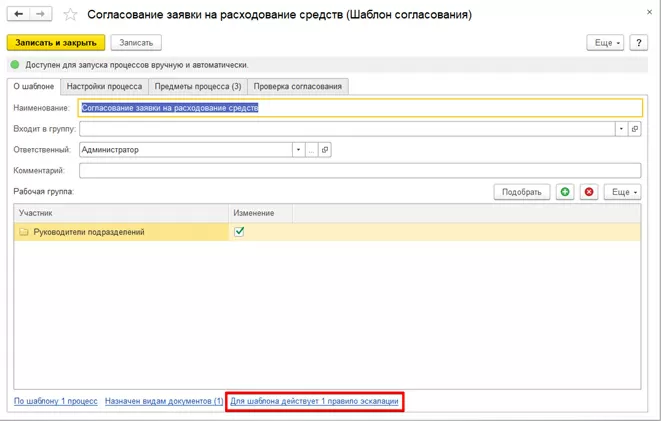Uncheck the Изменение checkbox for Руководители подразделений

tap(239, 231)
